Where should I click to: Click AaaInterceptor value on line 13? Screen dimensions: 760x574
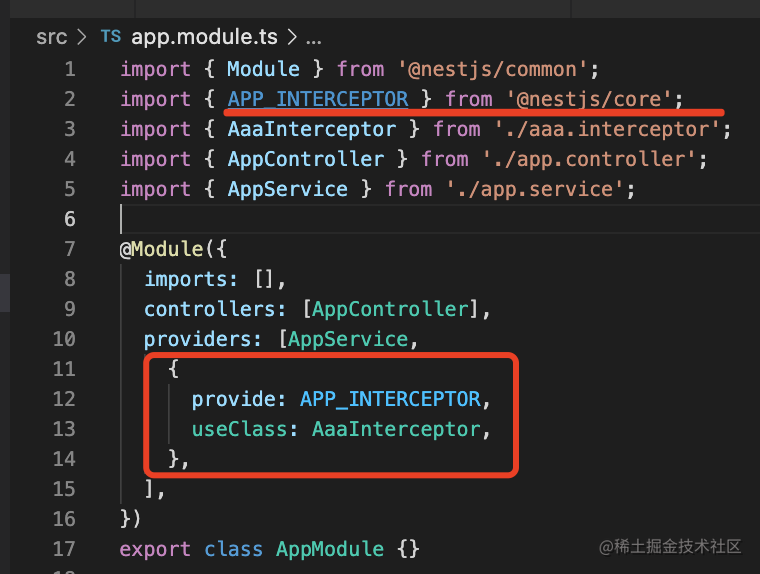396,429
